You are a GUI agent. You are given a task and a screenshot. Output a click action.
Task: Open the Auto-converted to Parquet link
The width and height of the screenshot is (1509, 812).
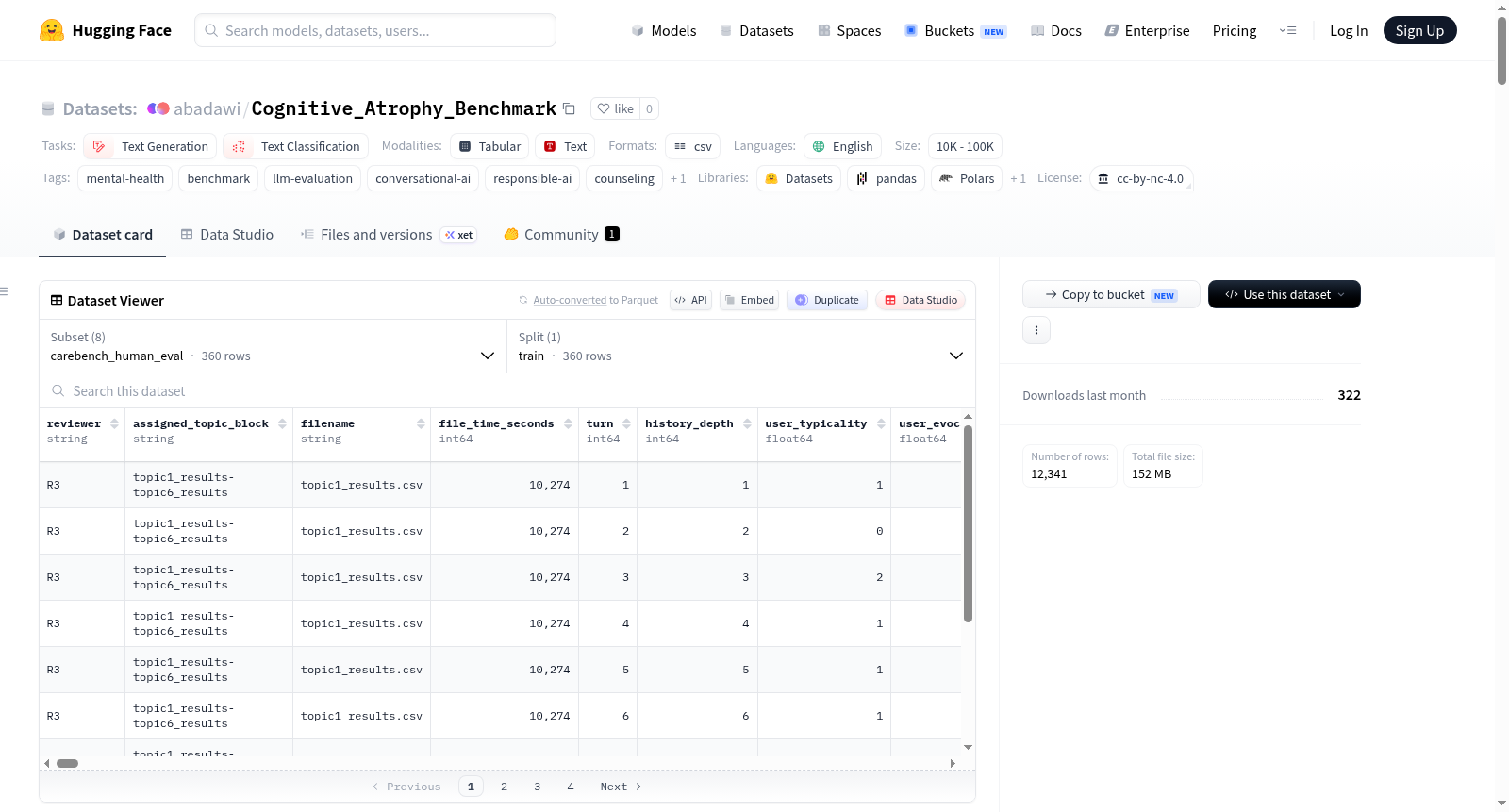pyautogui.click(x=570, y=300)
